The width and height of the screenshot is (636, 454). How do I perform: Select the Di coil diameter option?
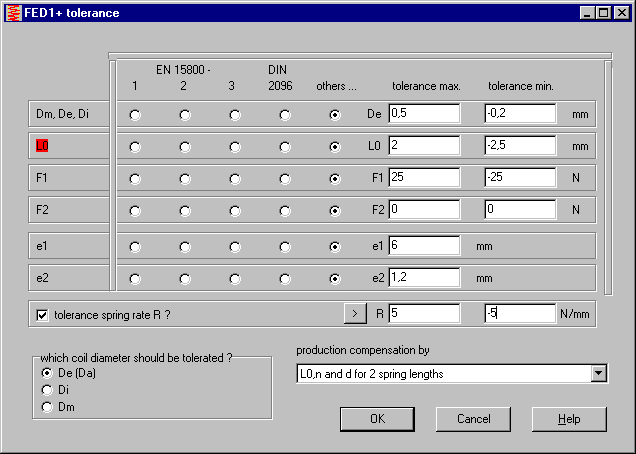tap(46, 390)
